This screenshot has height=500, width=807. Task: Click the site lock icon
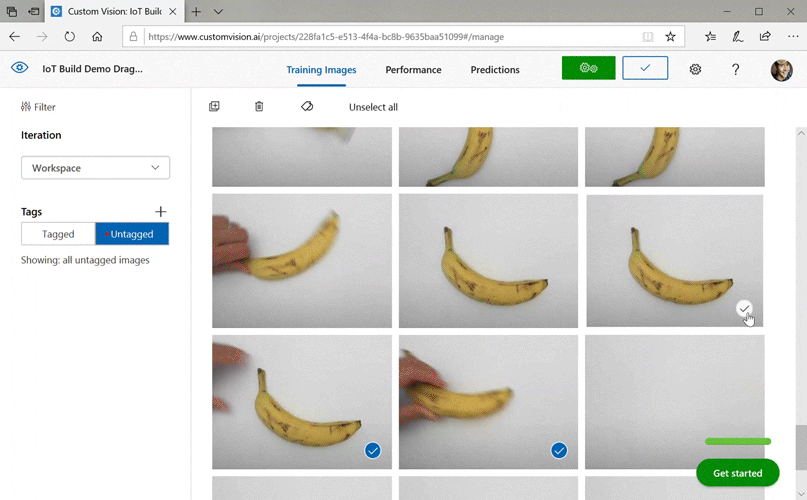pos(133,37)
